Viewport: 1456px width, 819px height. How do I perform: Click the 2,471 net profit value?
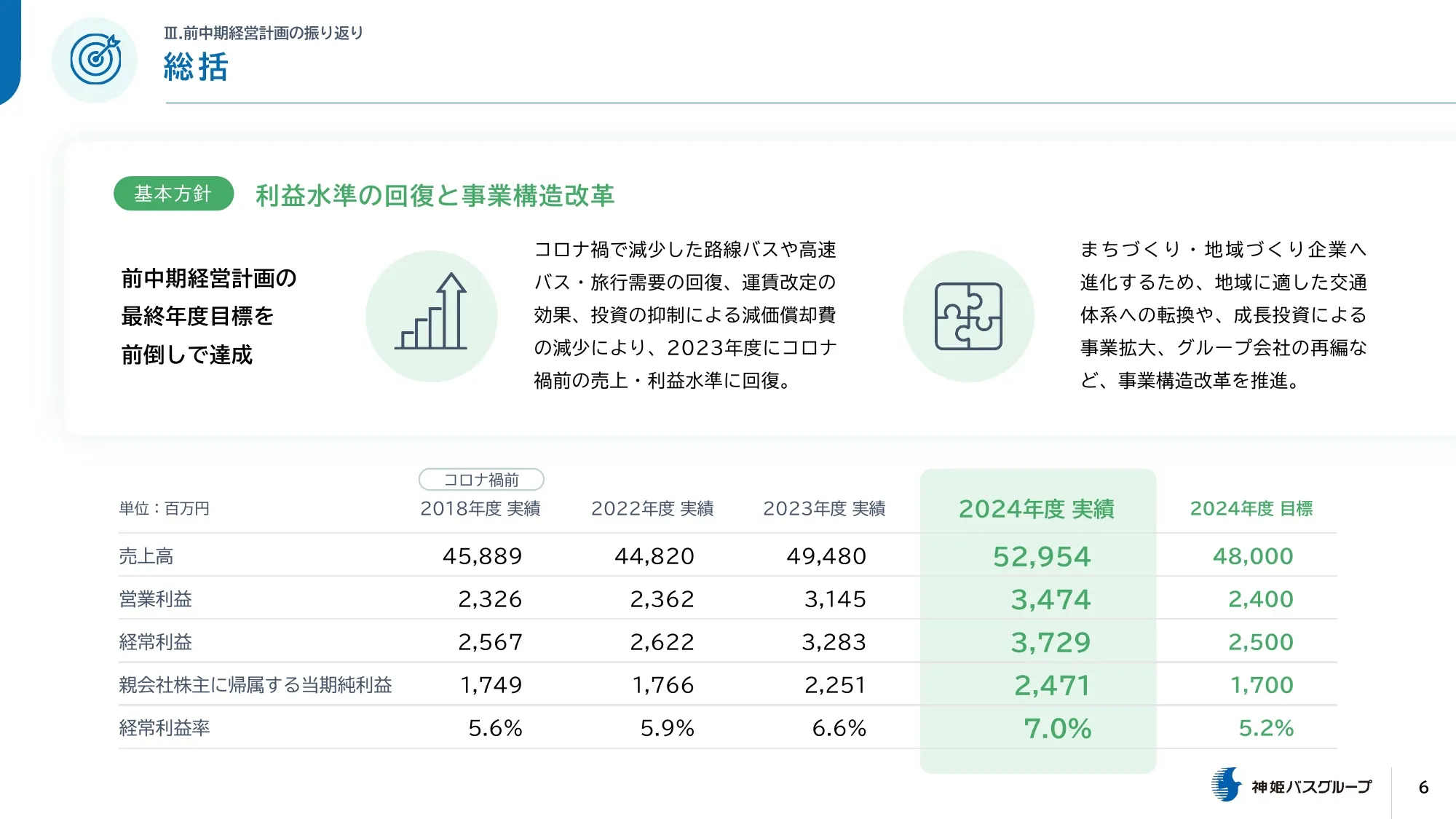(x=1053, y=686)
